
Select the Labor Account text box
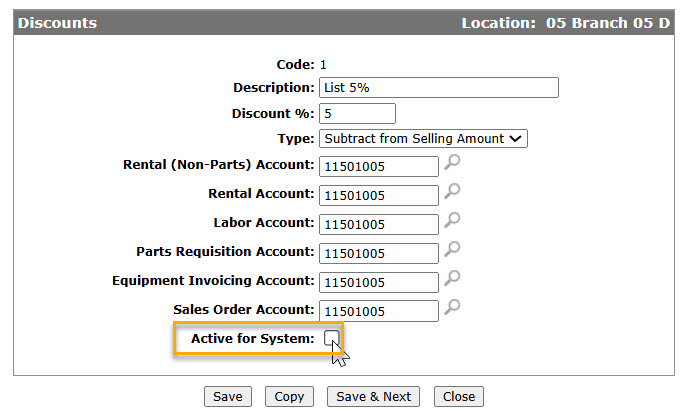379,224
